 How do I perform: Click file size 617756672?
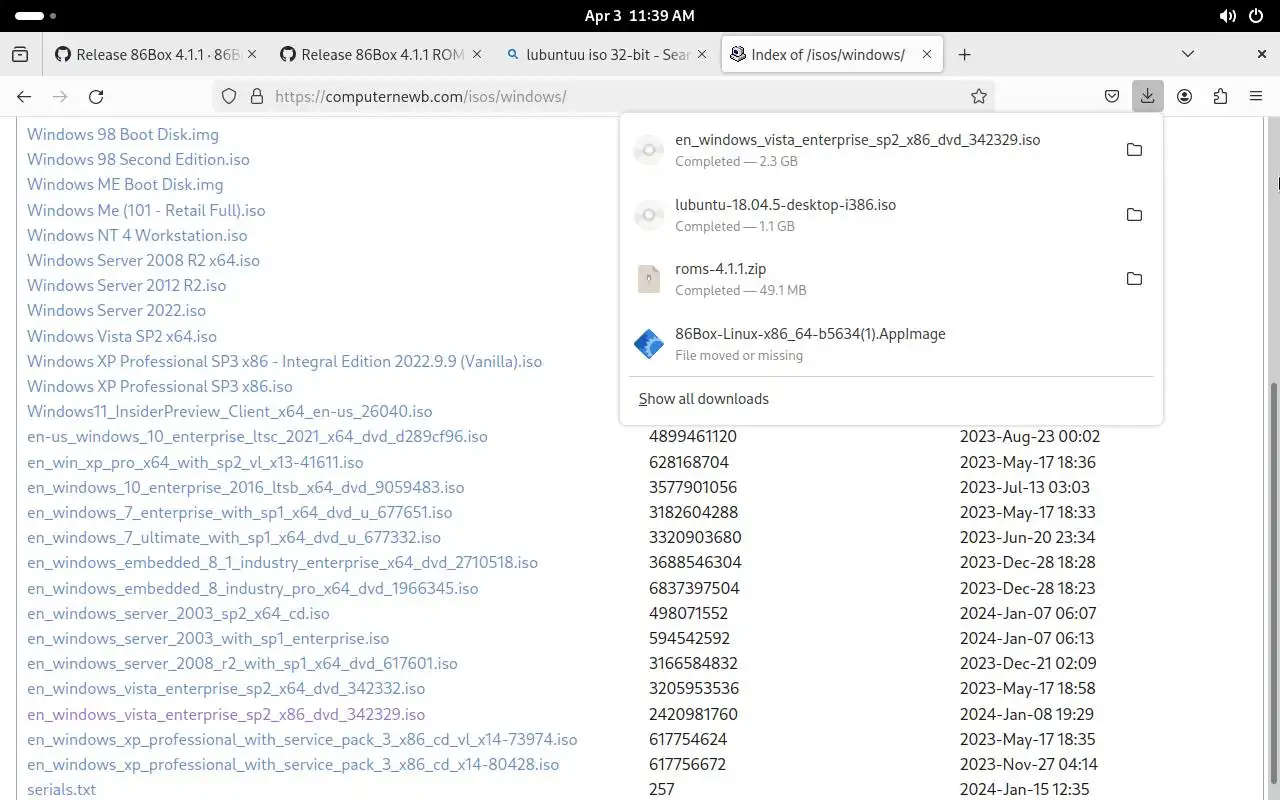(x=688, y=764)
